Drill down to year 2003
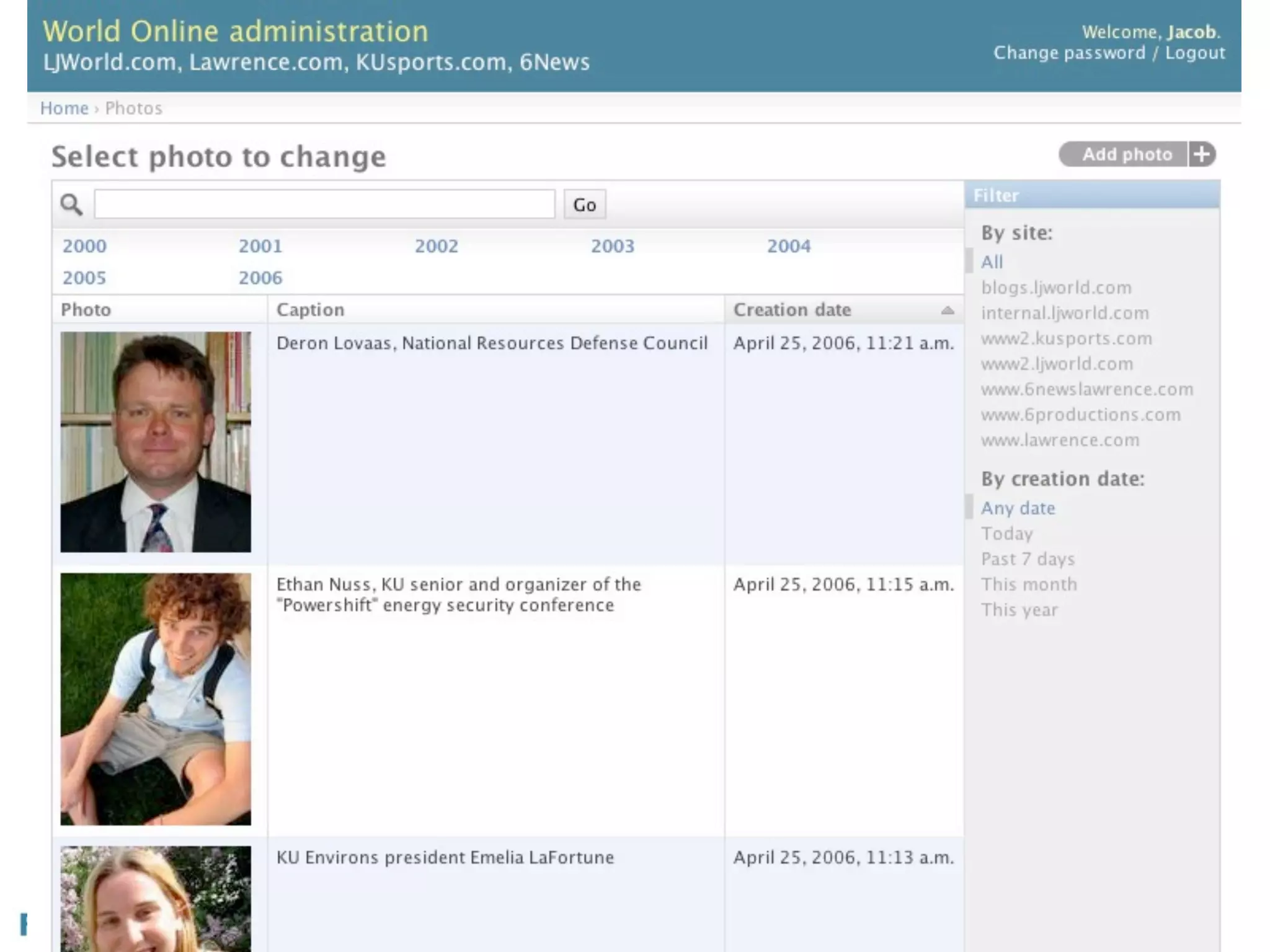 tap(612, 246)
